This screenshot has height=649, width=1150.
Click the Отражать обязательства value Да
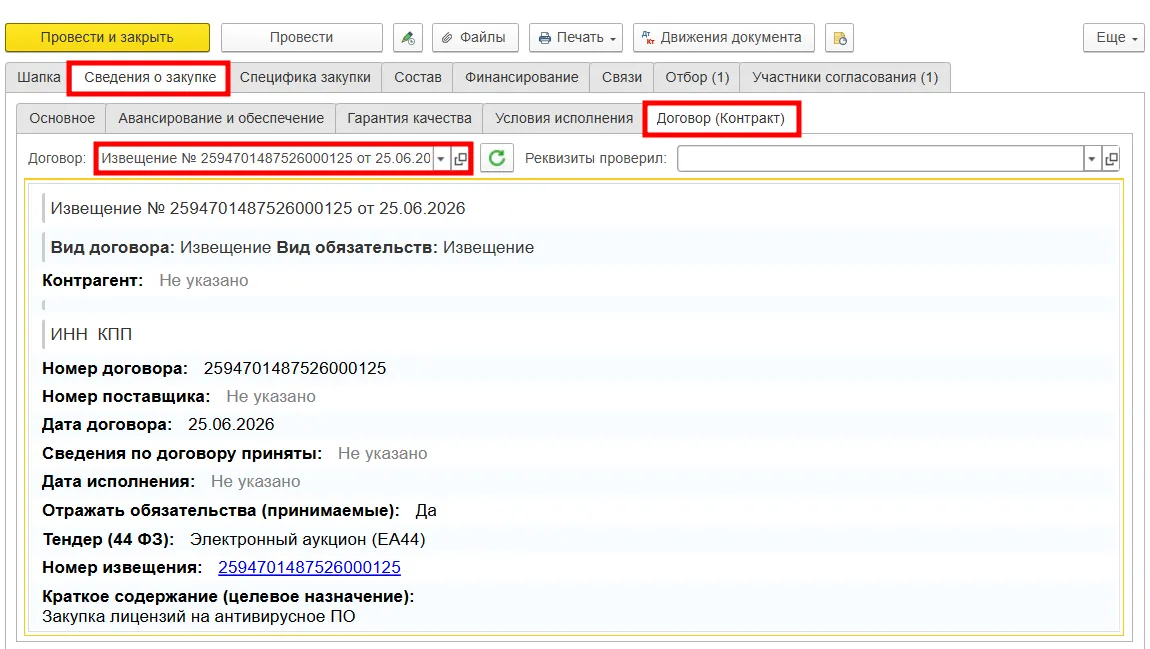click(426, 510)
